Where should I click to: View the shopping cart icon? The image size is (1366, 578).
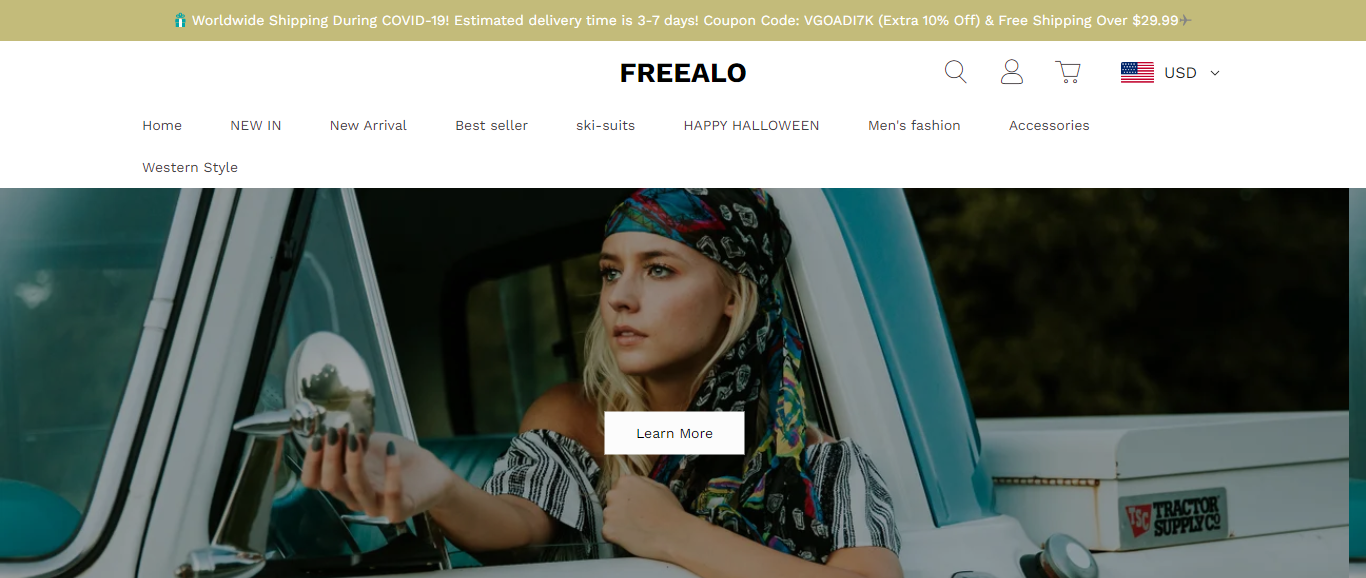coord(1068,72)
